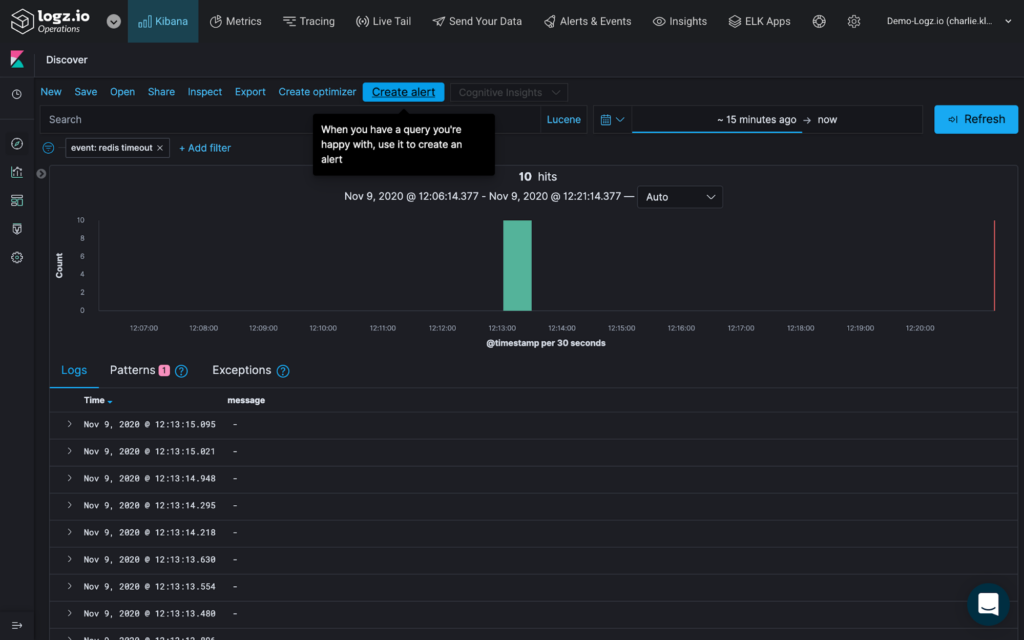
Task: Expand the Demo-Logz.io account dropdown
Action: [948, 20]
